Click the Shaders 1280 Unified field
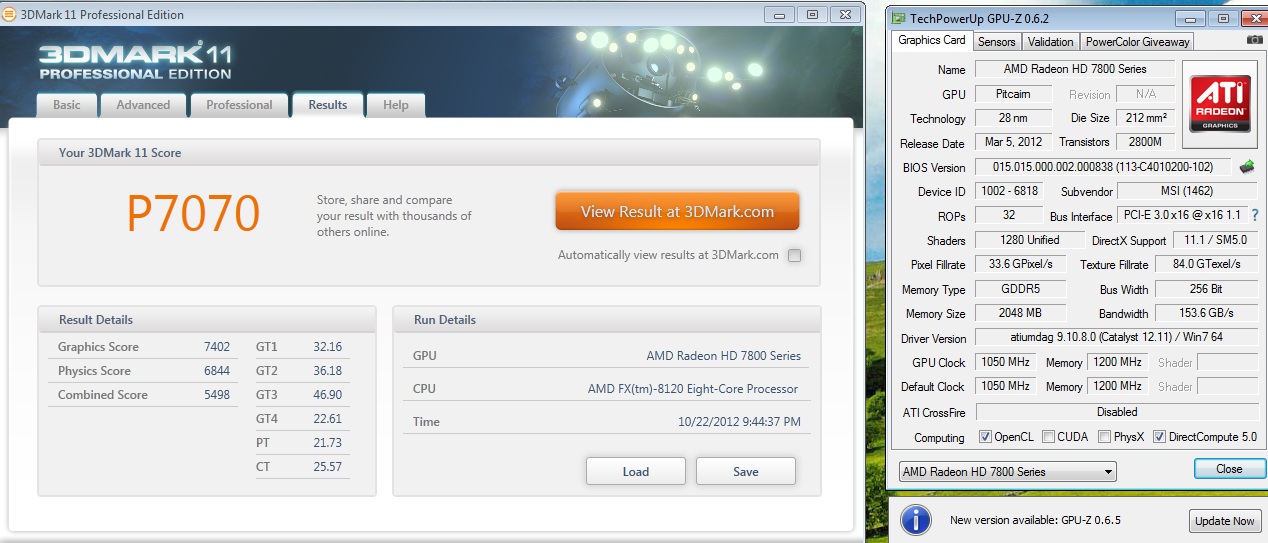The image size is (1268, 543). 1030,240
